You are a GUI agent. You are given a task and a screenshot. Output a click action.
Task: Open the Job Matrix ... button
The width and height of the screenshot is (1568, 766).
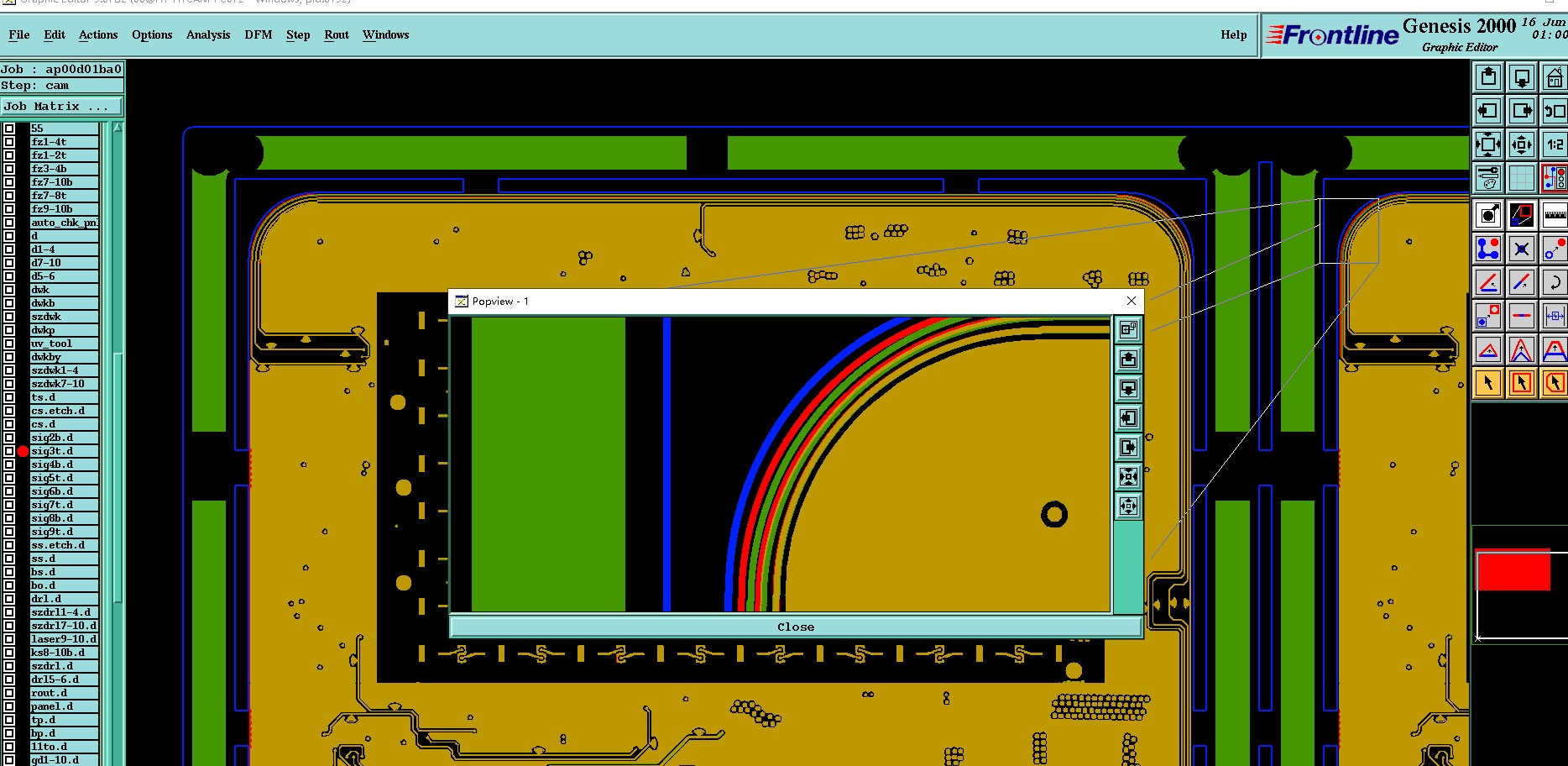tap(61, 107)
